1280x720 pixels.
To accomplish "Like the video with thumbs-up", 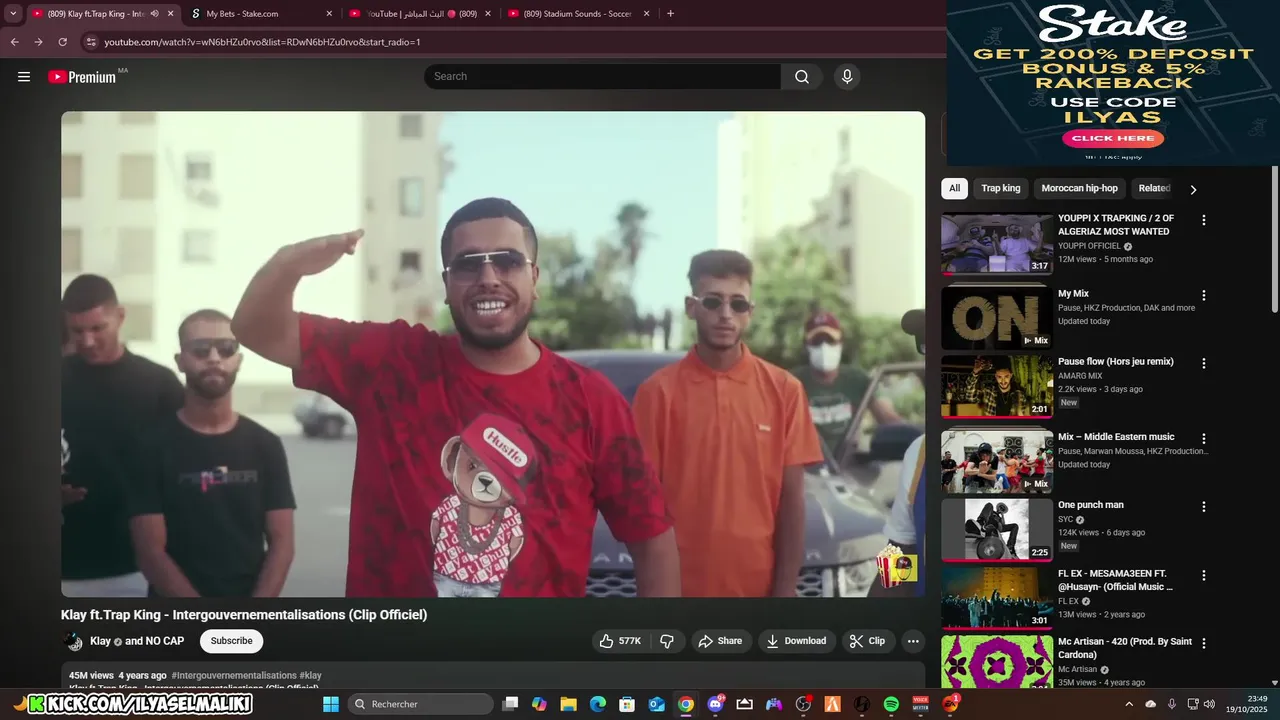I will coord(619,641).
